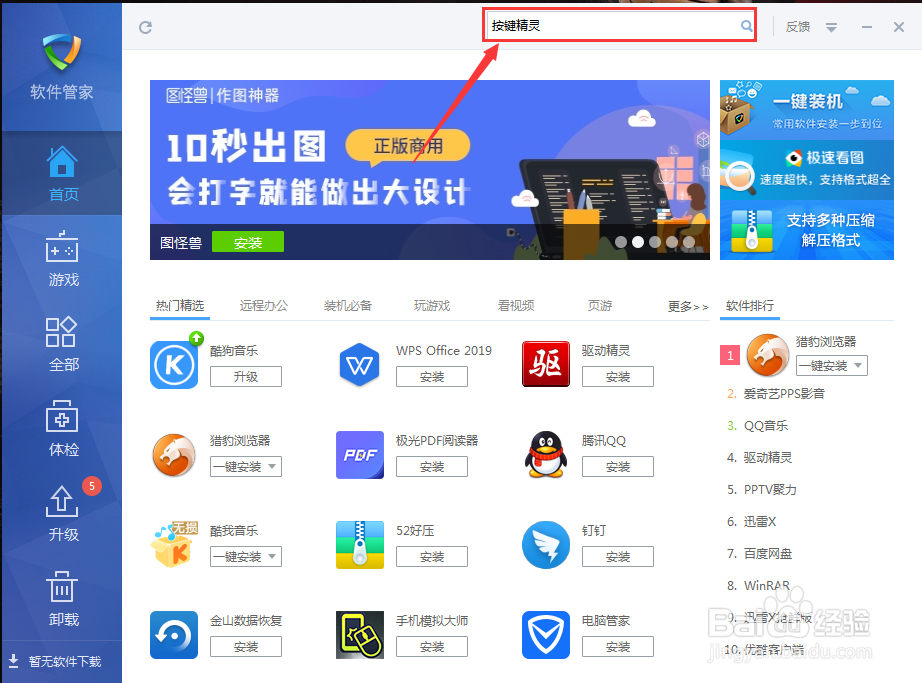Click the 驱动精灵 app icon
Image resolution: width=922 pixels, height=683 pixels.
coord(545,365)
